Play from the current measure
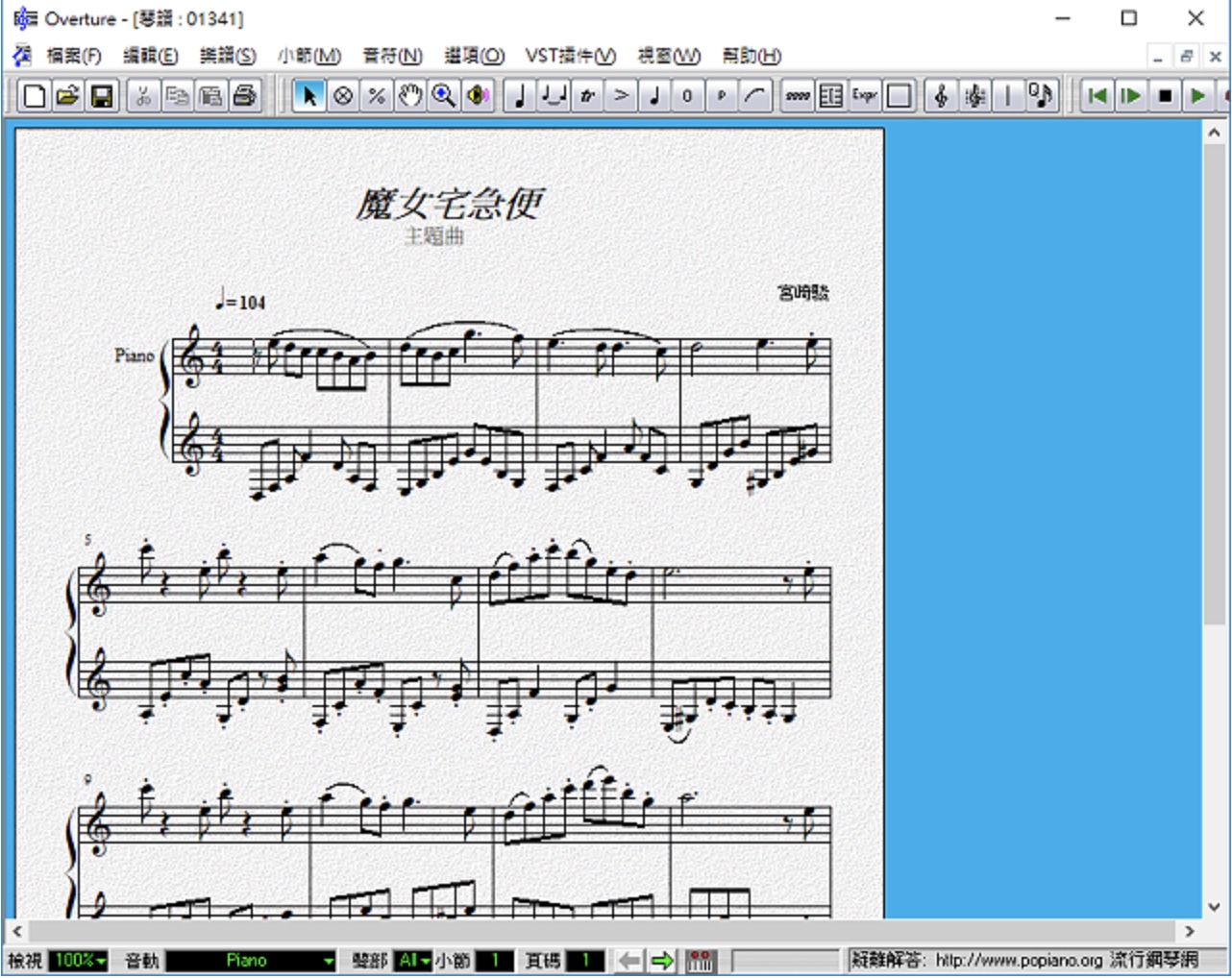This screenshot has height=978, width=1232. (x=1131, y=96)
